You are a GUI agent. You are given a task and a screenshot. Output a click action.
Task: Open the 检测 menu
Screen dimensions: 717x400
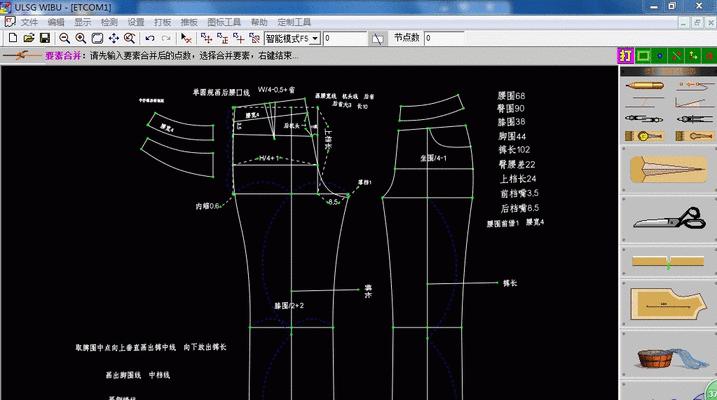109,22
